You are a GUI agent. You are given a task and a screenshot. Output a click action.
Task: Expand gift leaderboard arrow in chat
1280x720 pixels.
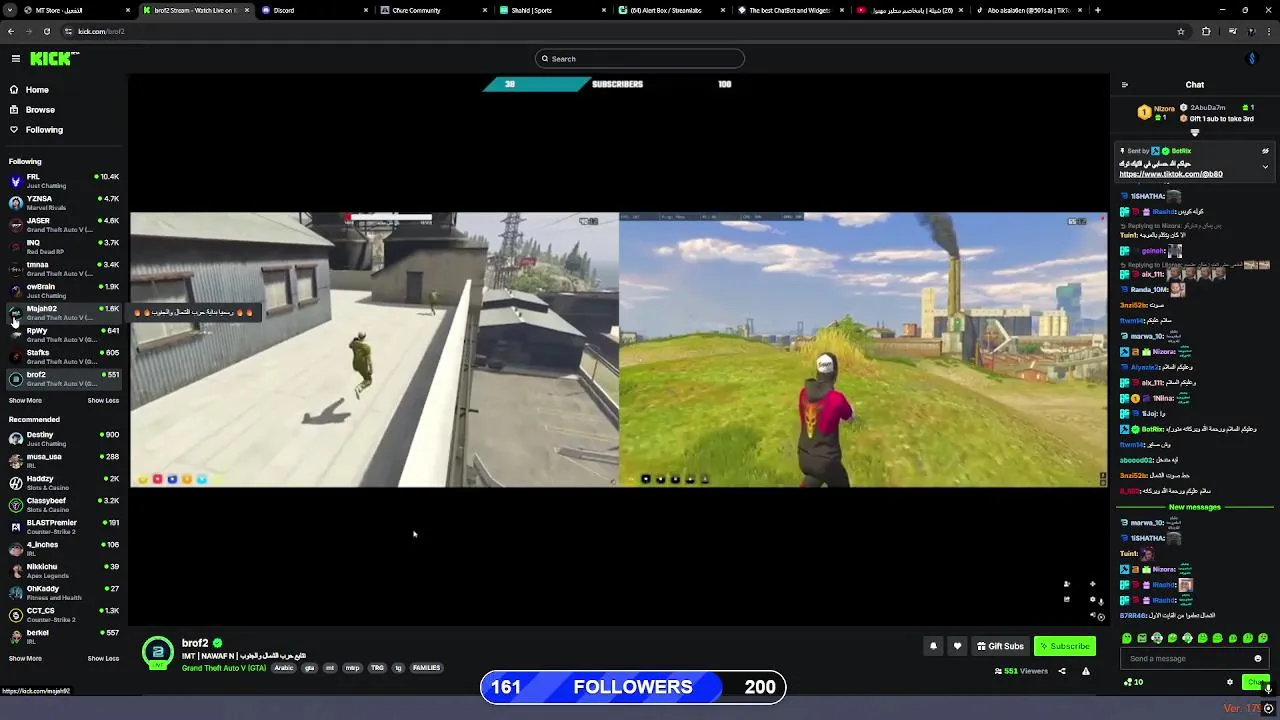pyautogui.click(x=1194, y=132)
